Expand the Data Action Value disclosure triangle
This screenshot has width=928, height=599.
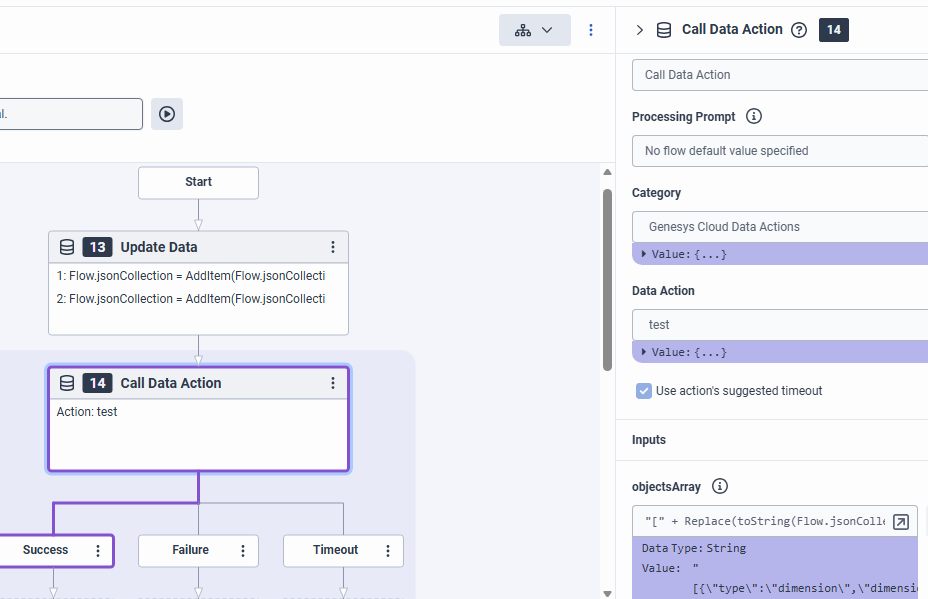tap(644, 352)
